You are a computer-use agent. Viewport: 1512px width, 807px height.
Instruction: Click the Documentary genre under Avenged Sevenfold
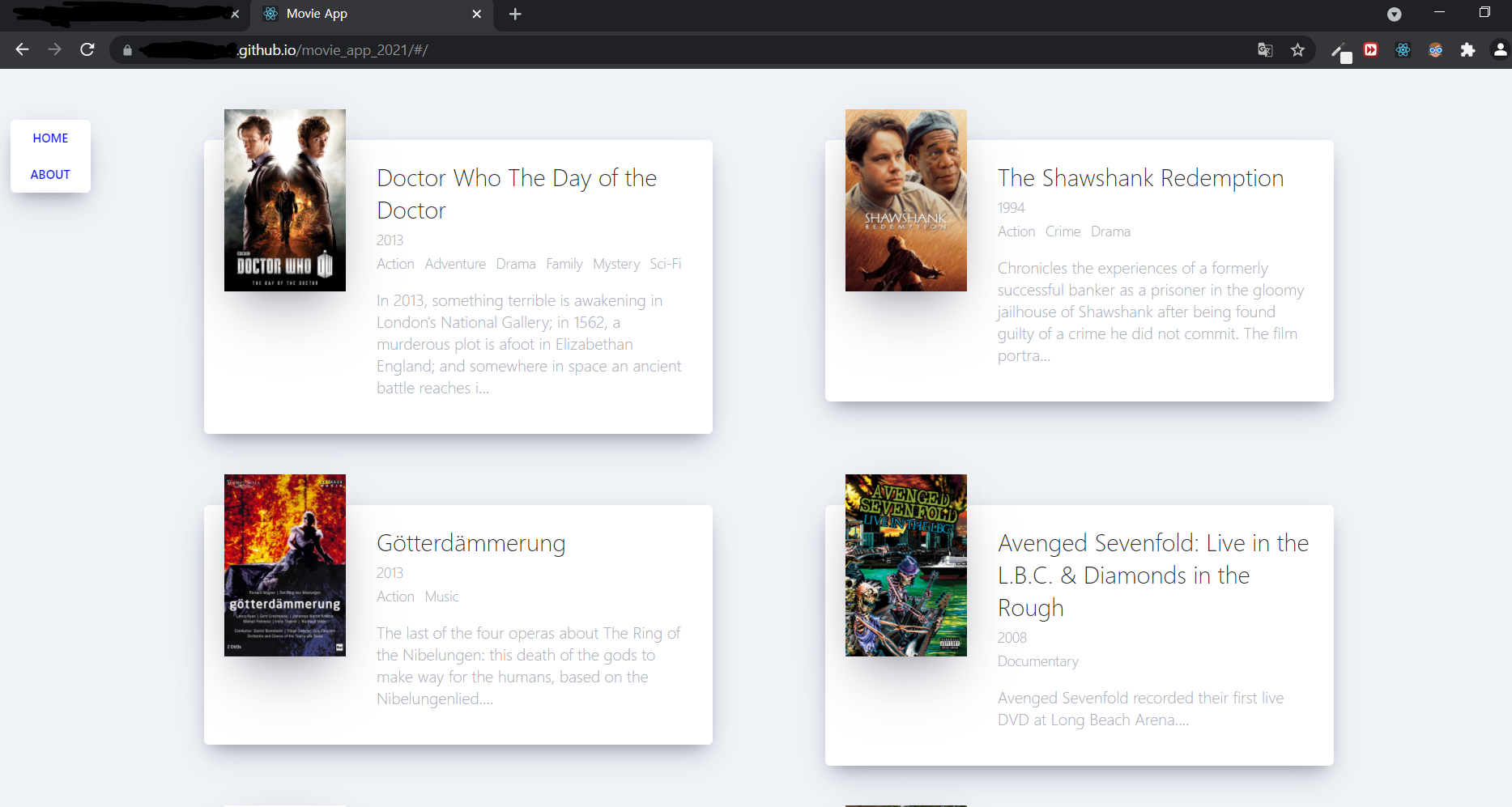(1038, 661)
